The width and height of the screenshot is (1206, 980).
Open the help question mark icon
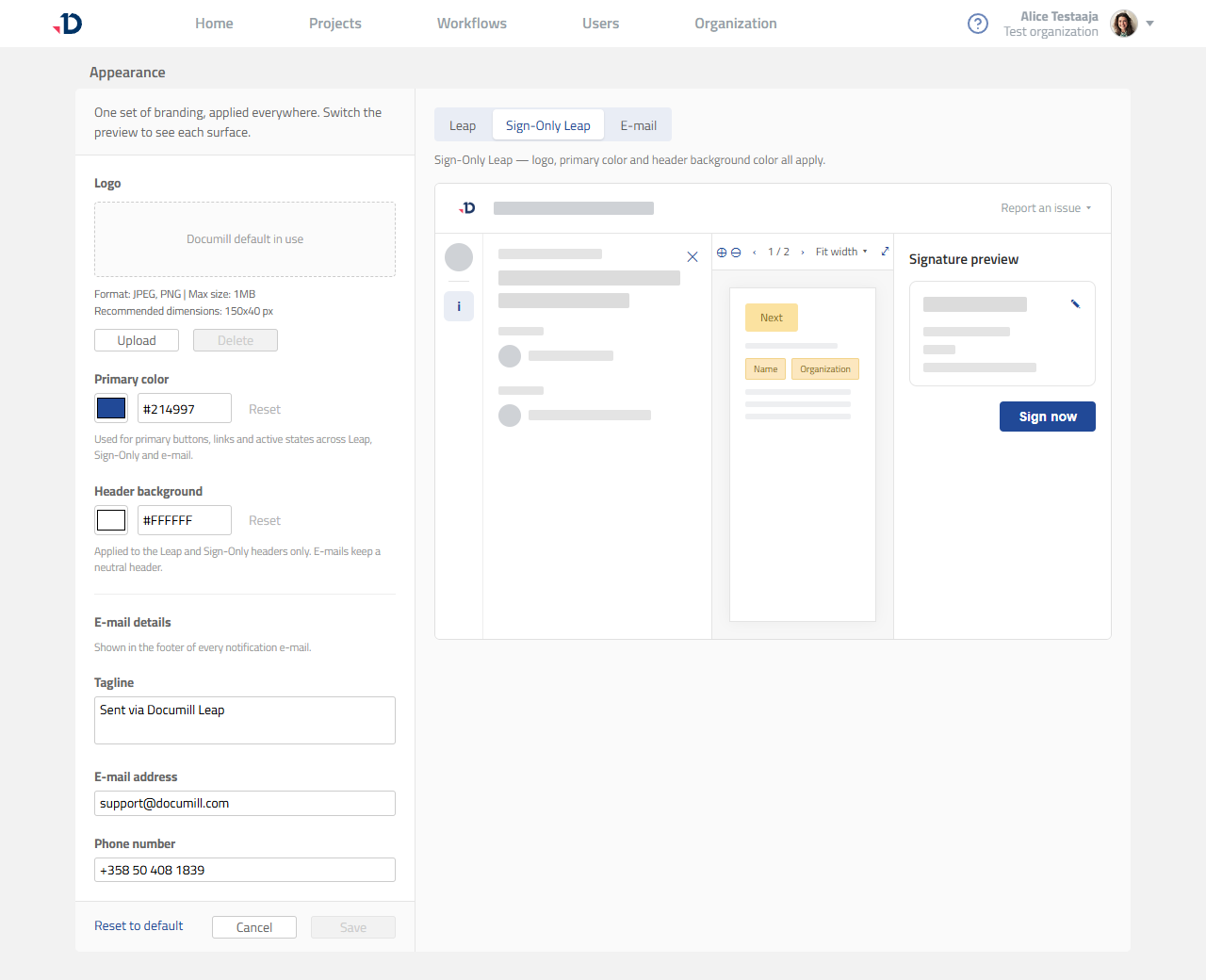coord(978,24)
